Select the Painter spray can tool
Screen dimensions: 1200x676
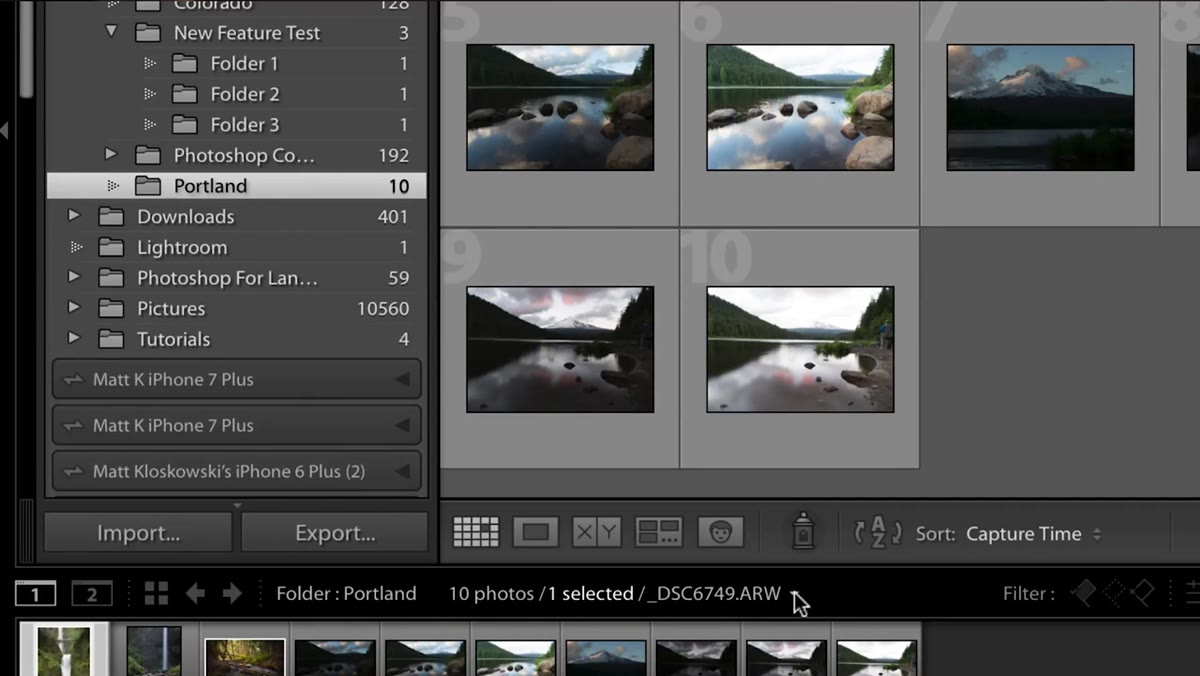pyautogui.click(x=802, y=531)
